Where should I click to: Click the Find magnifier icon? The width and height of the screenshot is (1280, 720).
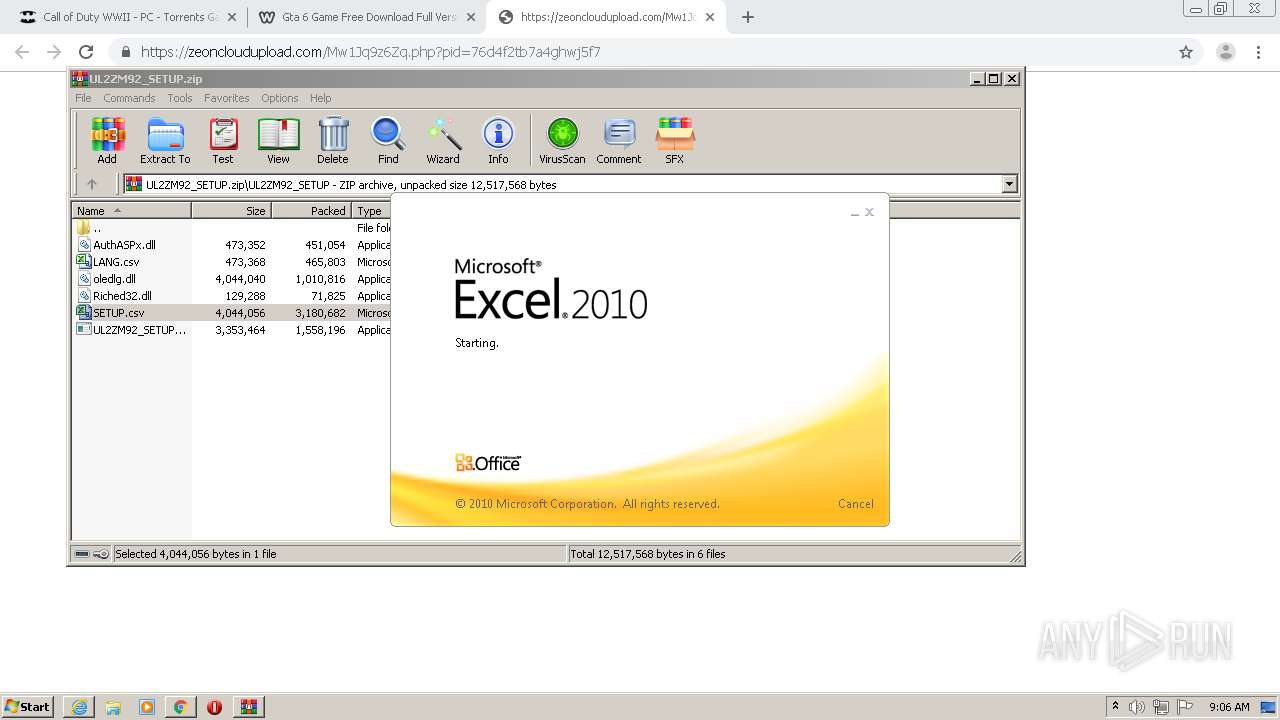pyautogui.click(x=388, y=140)
